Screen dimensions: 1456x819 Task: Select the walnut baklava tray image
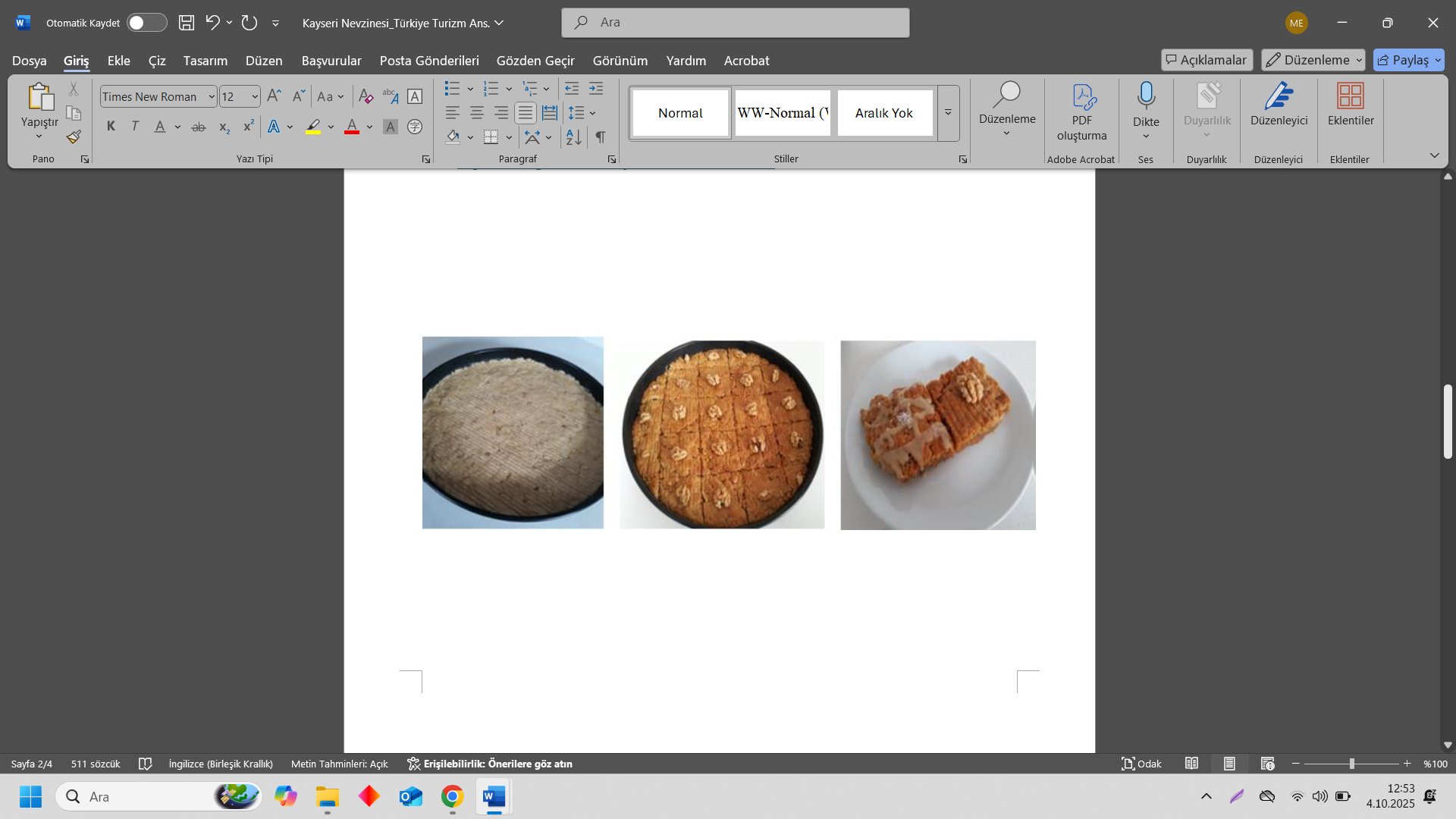(721, 434)
